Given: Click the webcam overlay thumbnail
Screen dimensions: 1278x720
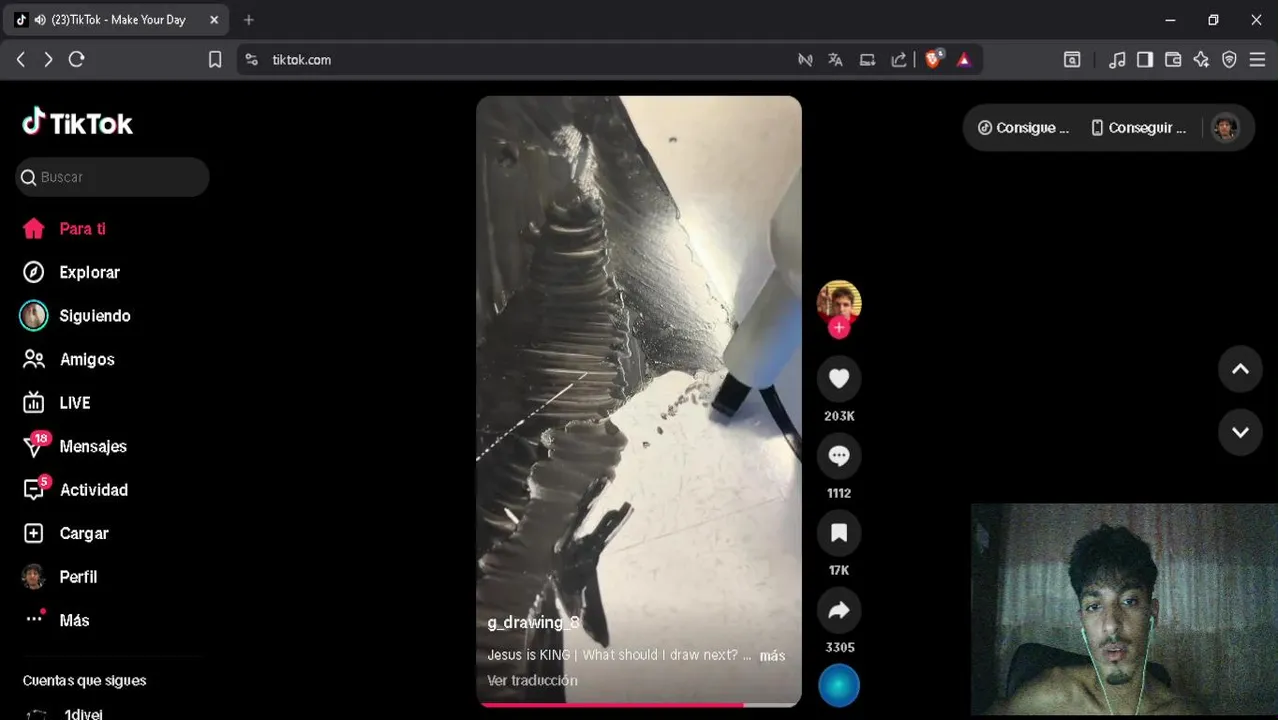Looking at the screenshot, I should point(1124,609).
